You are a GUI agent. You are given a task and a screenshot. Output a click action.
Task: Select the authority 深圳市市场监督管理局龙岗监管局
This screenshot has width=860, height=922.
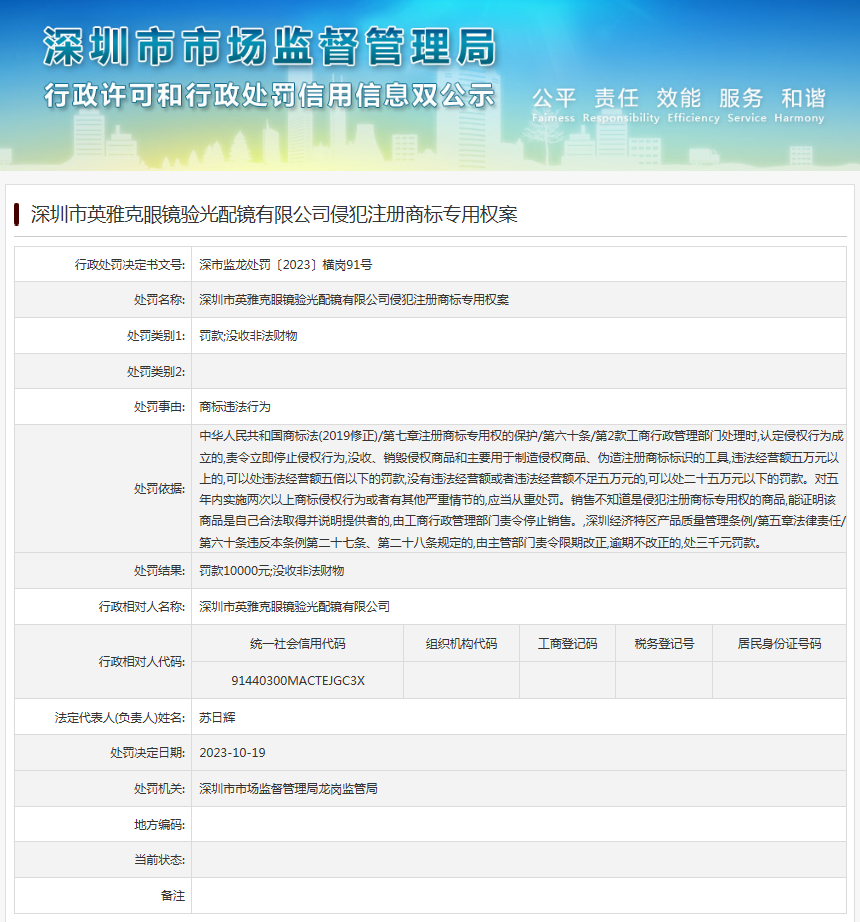(288, 789)
